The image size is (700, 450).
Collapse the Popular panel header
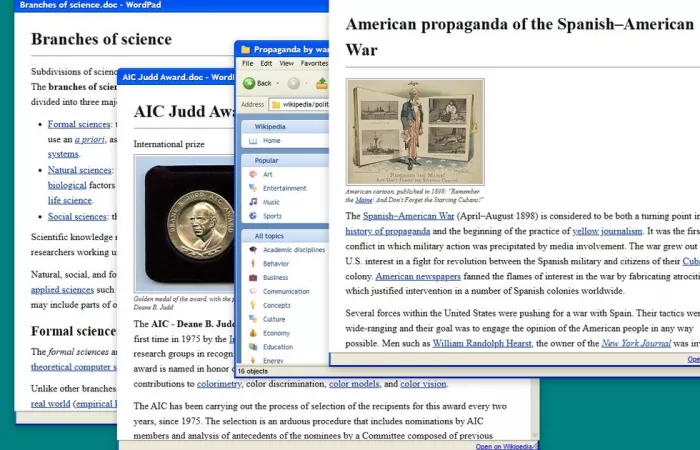(285, 160)
